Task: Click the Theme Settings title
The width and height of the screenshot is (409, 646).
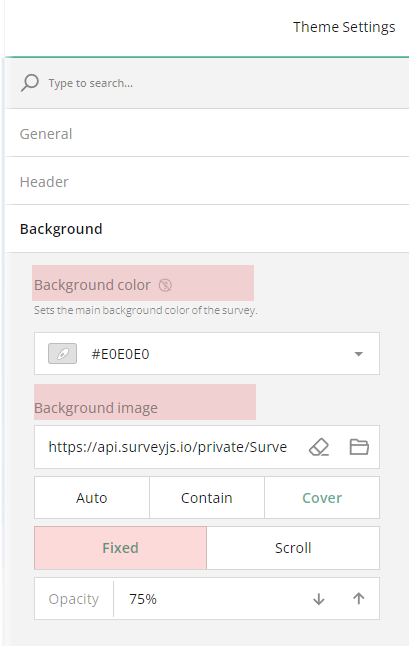Action: coord(344,27)
